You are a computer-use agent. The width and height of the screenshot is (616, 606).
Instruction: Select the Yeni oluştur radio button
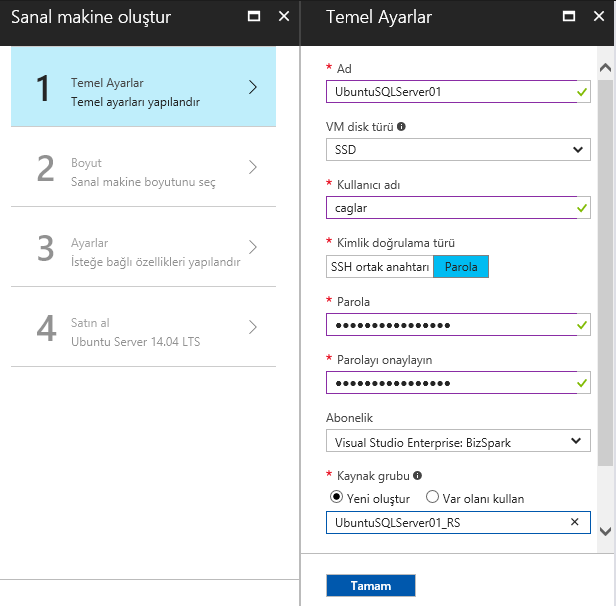click(x=336, y=497)
